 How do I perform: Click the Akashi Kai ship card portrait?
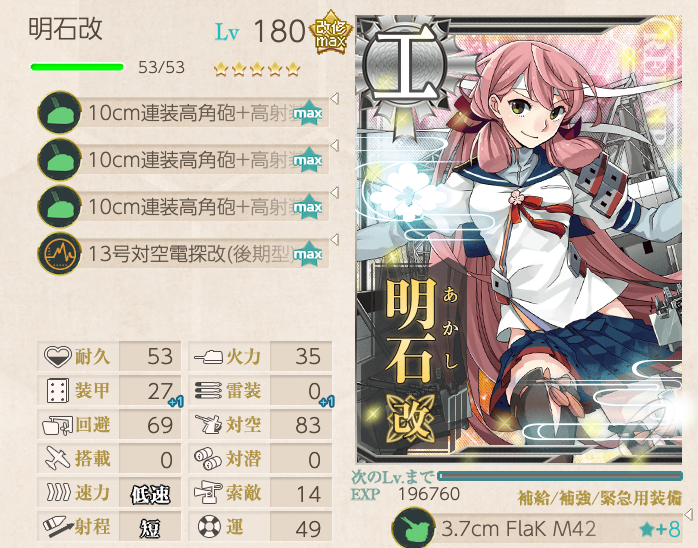pos(519,239)
